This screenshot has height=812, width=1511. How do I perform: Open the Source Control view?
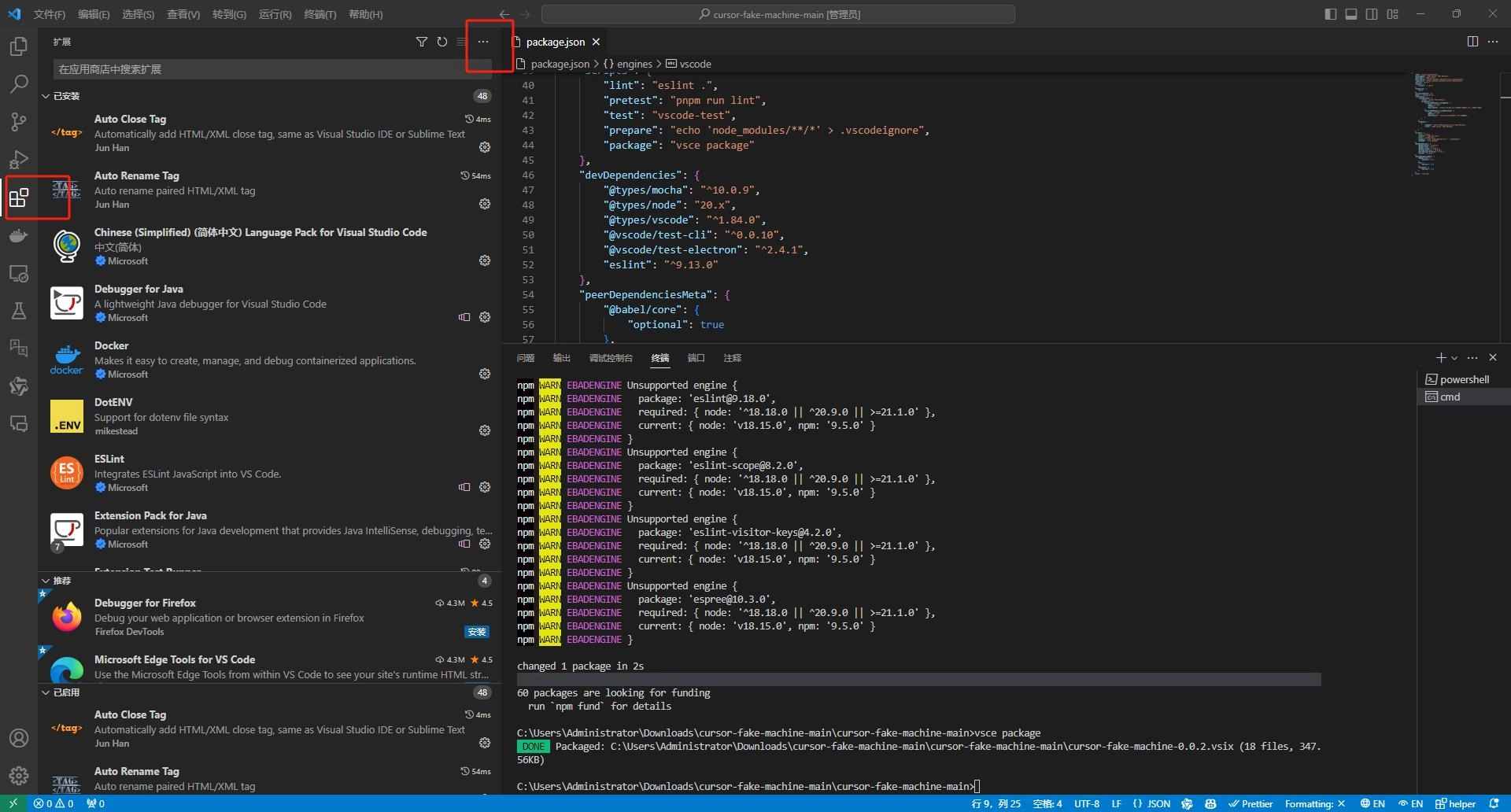[19, 121]
